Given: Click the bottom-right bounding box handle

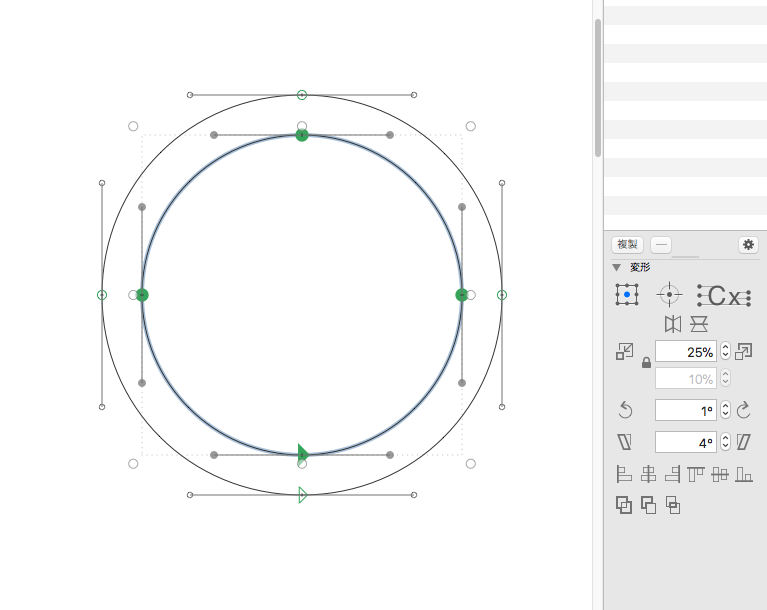Looking at the screenshot, I should point(471,464).
